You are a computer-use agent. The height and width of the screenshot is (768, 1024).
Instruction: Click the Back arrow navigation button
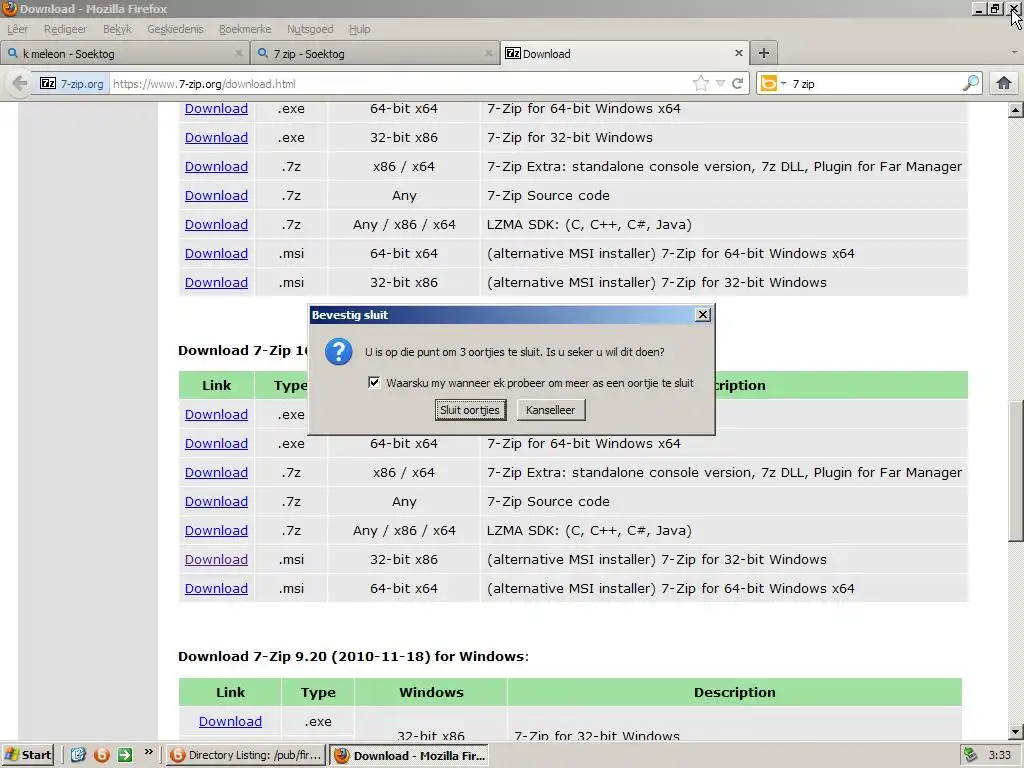coord(20,84)
